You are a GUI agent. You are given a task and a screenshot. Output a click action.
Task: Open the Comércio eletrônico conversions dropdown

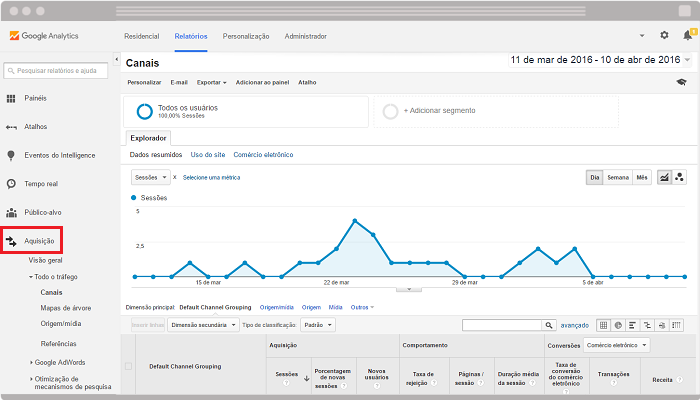[617, 345]
